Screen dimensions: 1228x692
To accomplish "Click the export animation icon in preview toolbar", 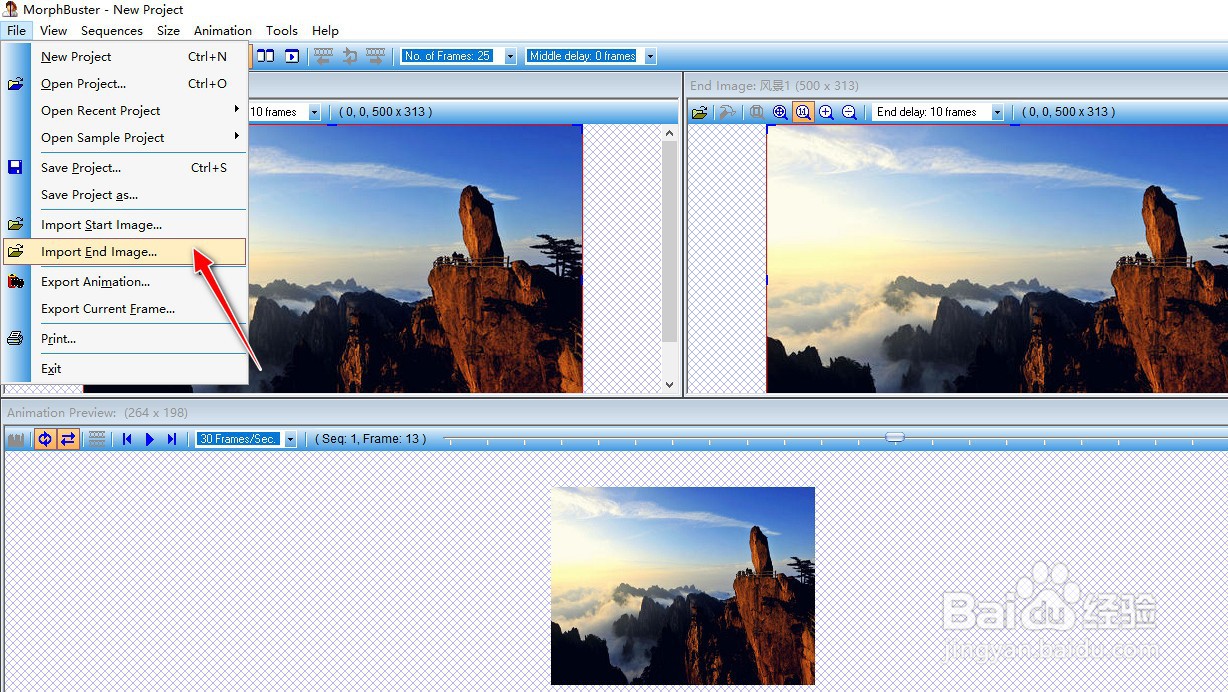I will (16, 439).
